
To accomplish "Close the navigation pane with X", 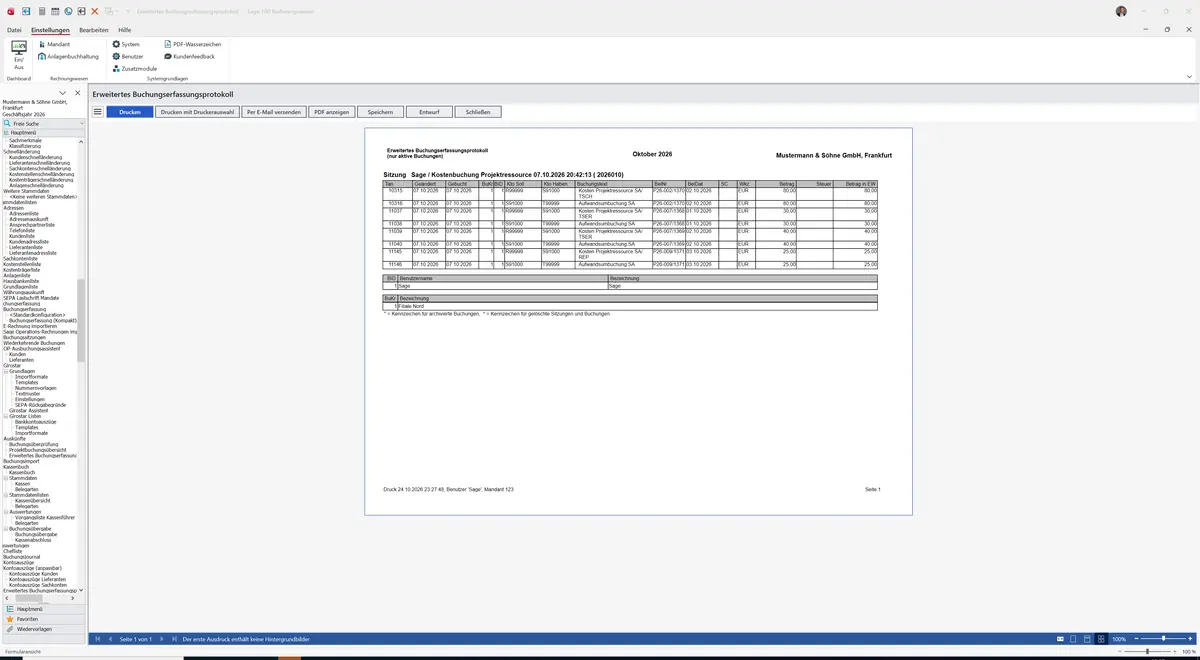I will (78, 93).
